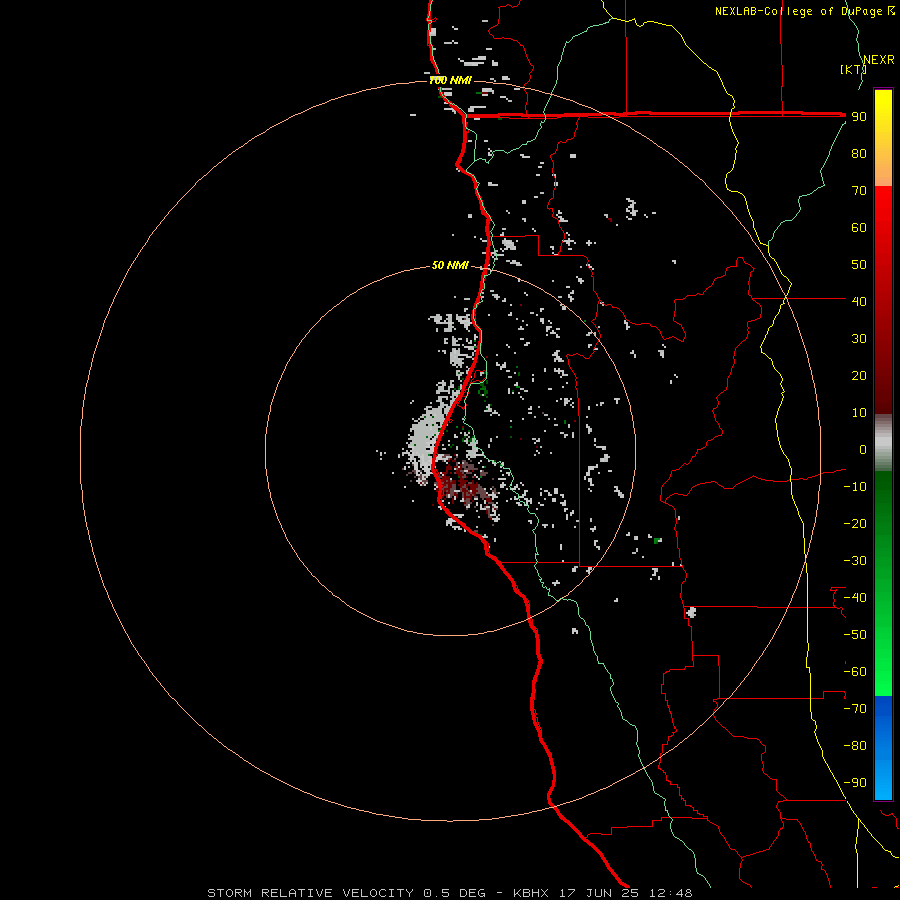Select the "100 NMI" range ring label
The width and height of the screenshot is (900, 900).
pyautogui.click(x=450, y=80)
